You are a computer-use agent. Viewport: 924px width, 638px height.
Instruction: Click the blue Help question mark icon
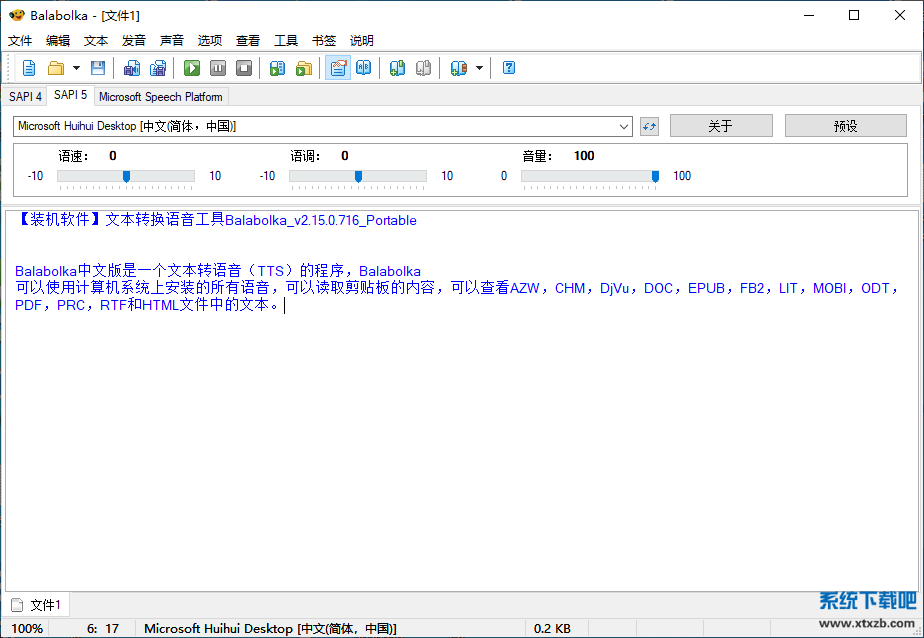(x=509, y=68)
